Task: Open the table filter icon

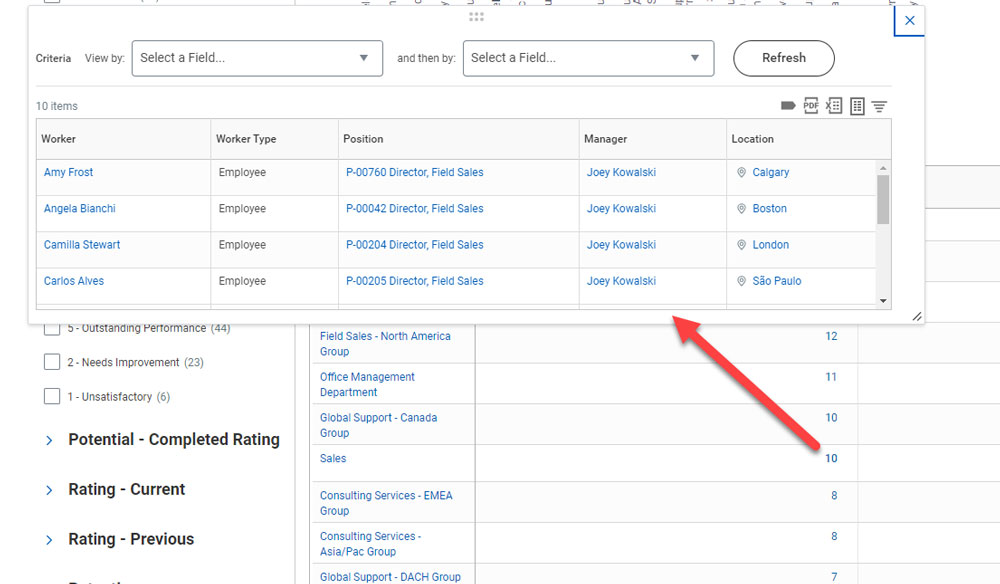Action: (879, 106)
